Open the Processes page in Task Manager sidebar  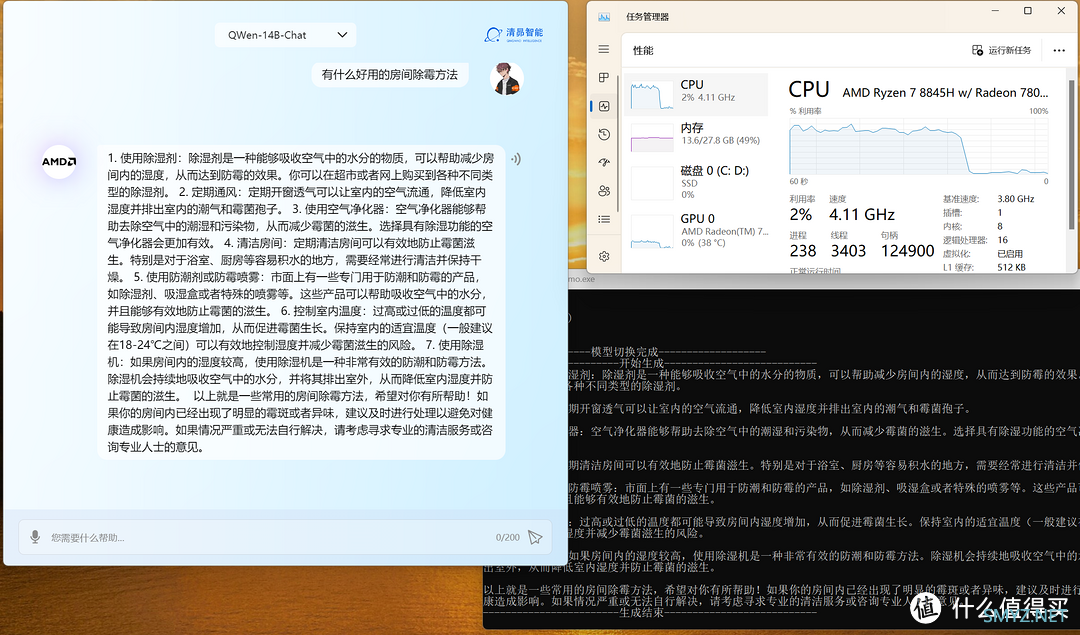[604, 78]
